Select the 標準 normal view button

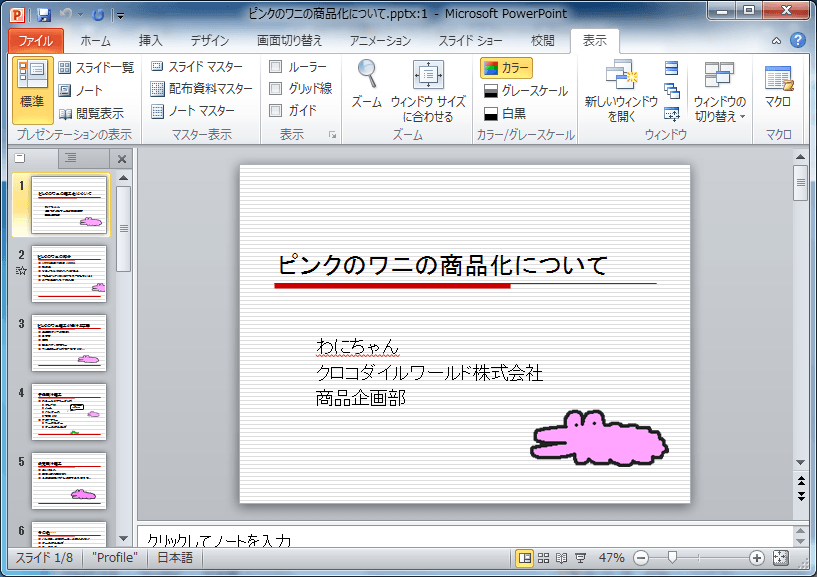pos(32,90)
